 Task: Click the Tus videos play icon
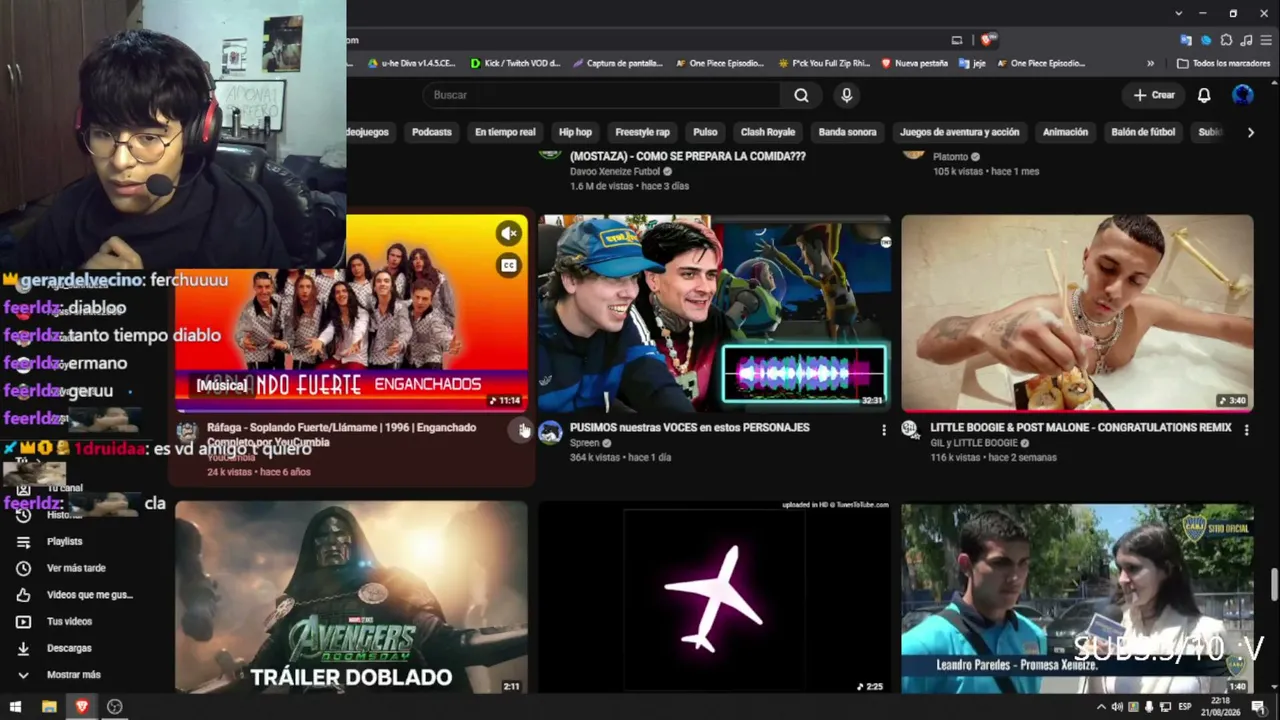pos(24,621)
